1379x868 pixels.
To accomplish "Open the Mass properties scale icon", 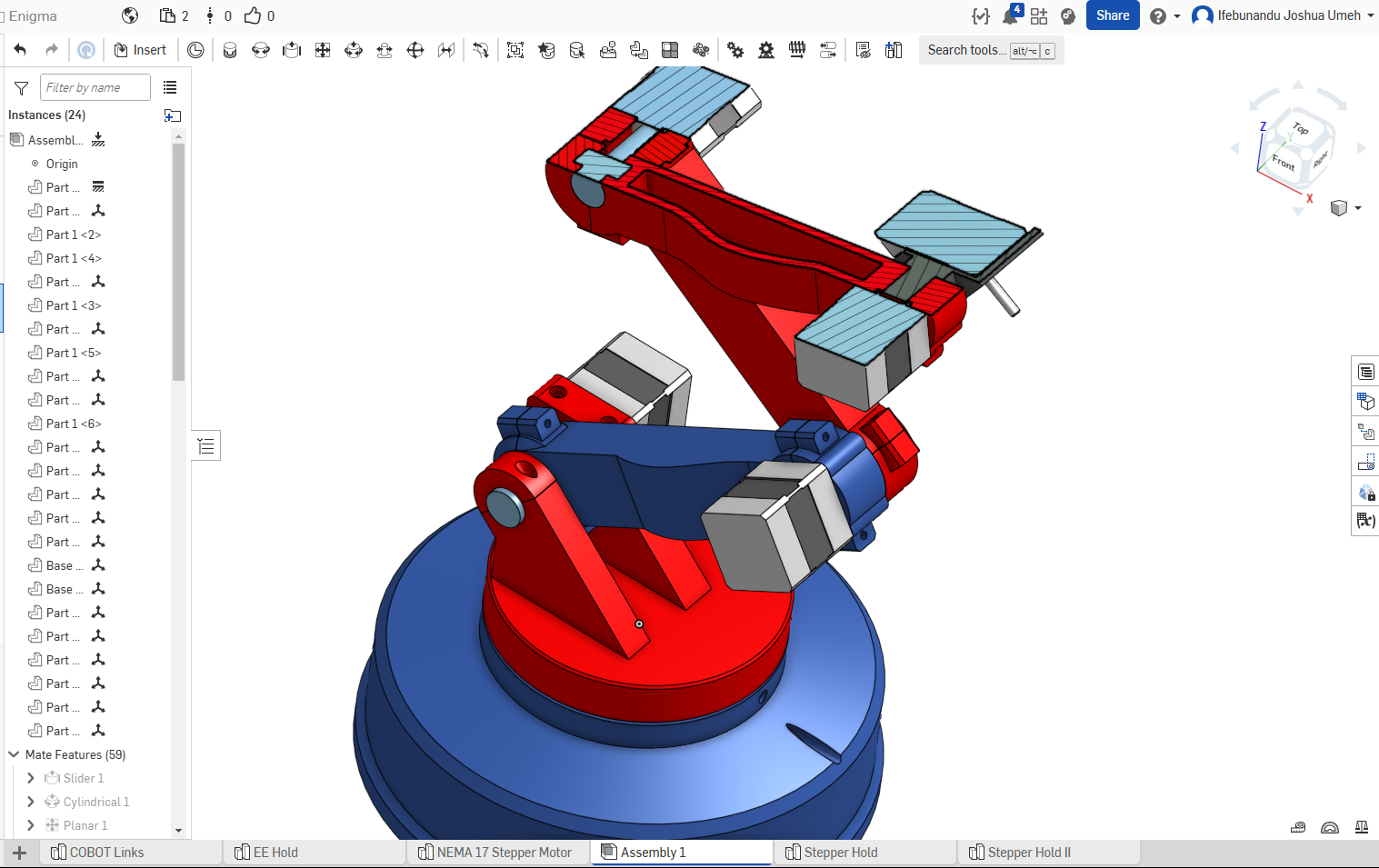I will pos(1362,827).
